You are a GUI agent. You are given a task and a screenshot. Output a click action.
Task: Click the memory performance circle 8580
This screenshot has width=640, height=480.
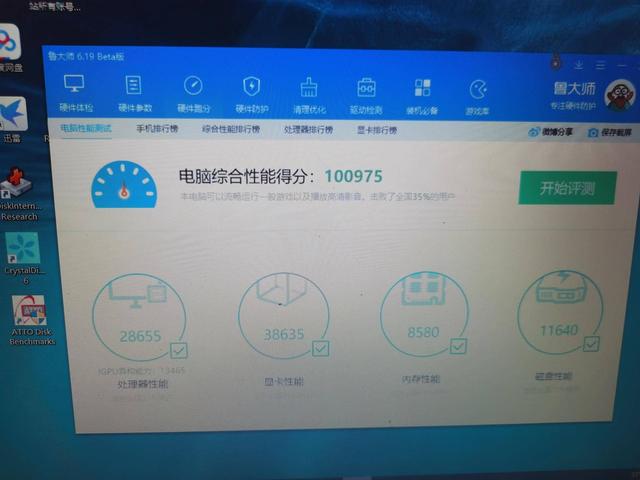point(424,313)
